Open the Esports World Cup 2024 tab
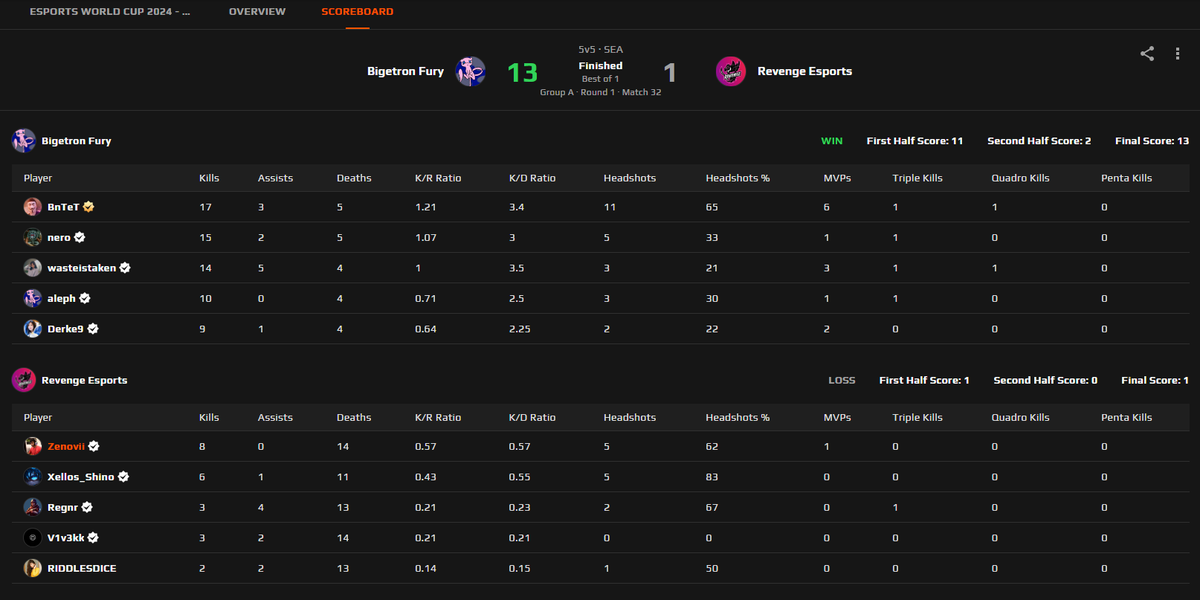The image size is (1200, 600). pos(110,12)
